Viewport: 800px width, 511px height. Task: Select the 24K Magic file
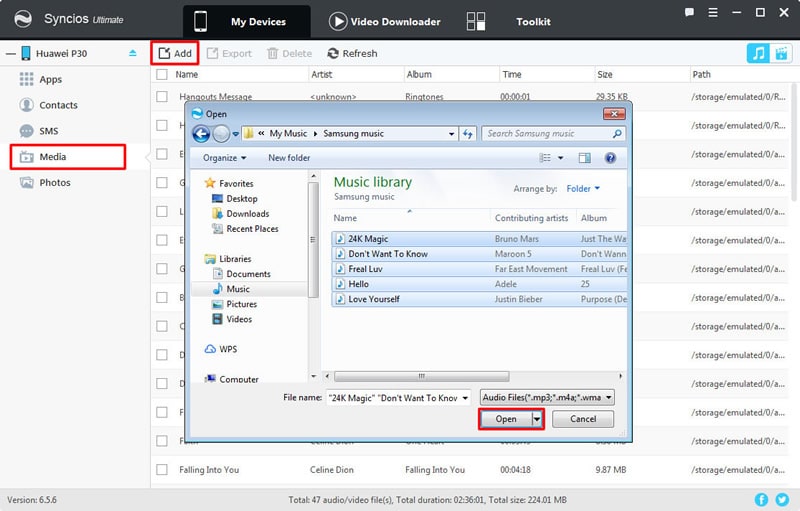tap(479, 239)
